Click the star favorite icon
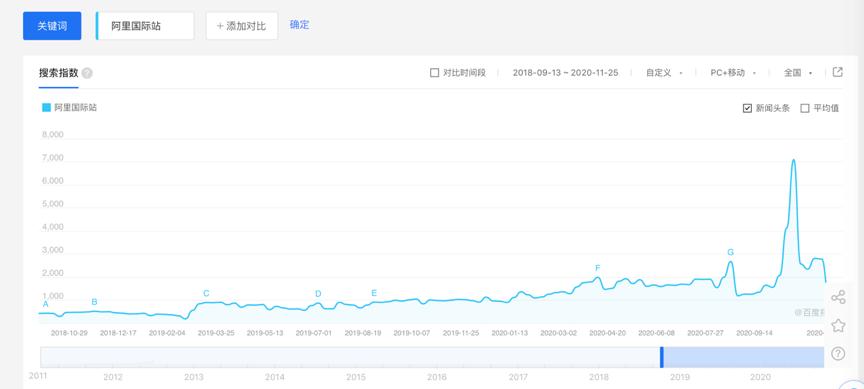Screen dimensions: 864x389 pyautogui.click(x=838, y=325)
